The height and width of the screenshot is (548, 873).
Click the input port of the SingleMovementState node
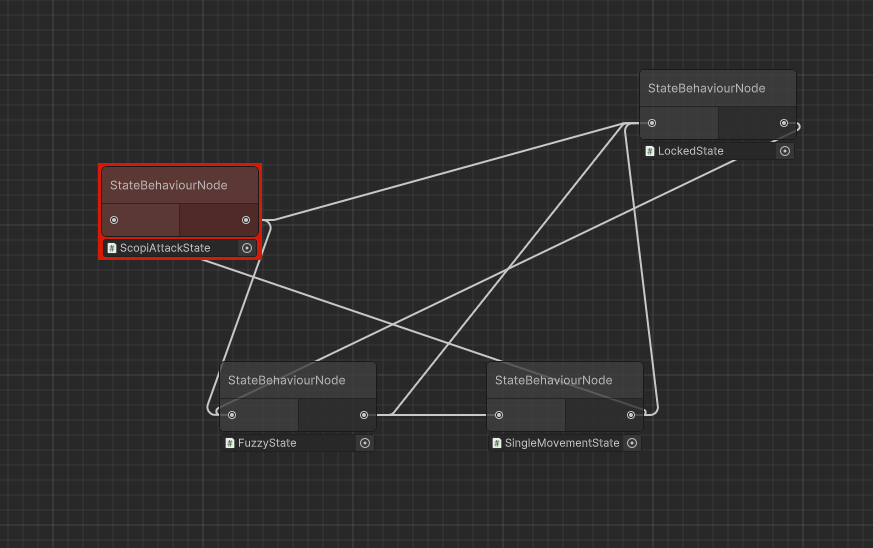[499, 415]
